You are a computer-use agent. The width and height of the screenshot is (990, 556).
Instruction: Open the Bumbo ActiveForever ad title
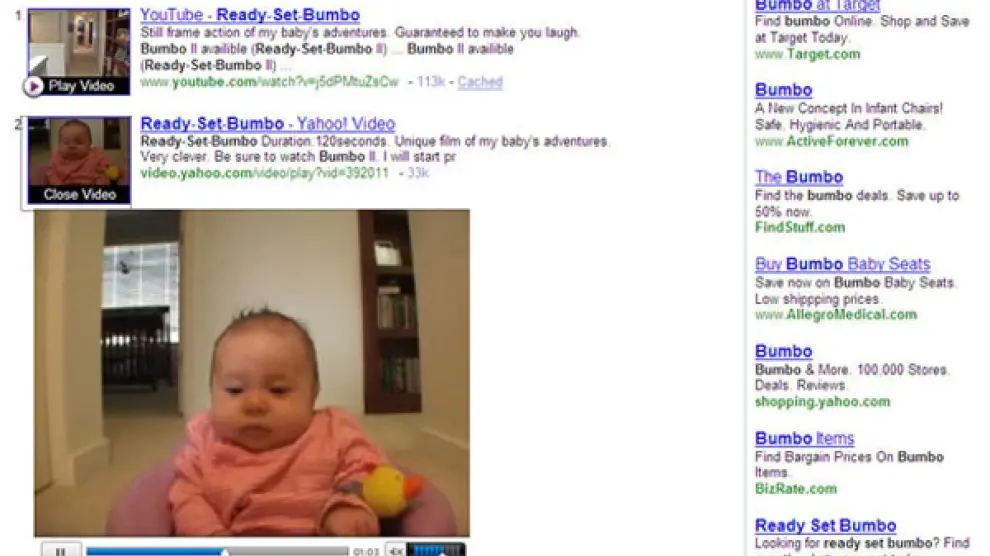784,90
